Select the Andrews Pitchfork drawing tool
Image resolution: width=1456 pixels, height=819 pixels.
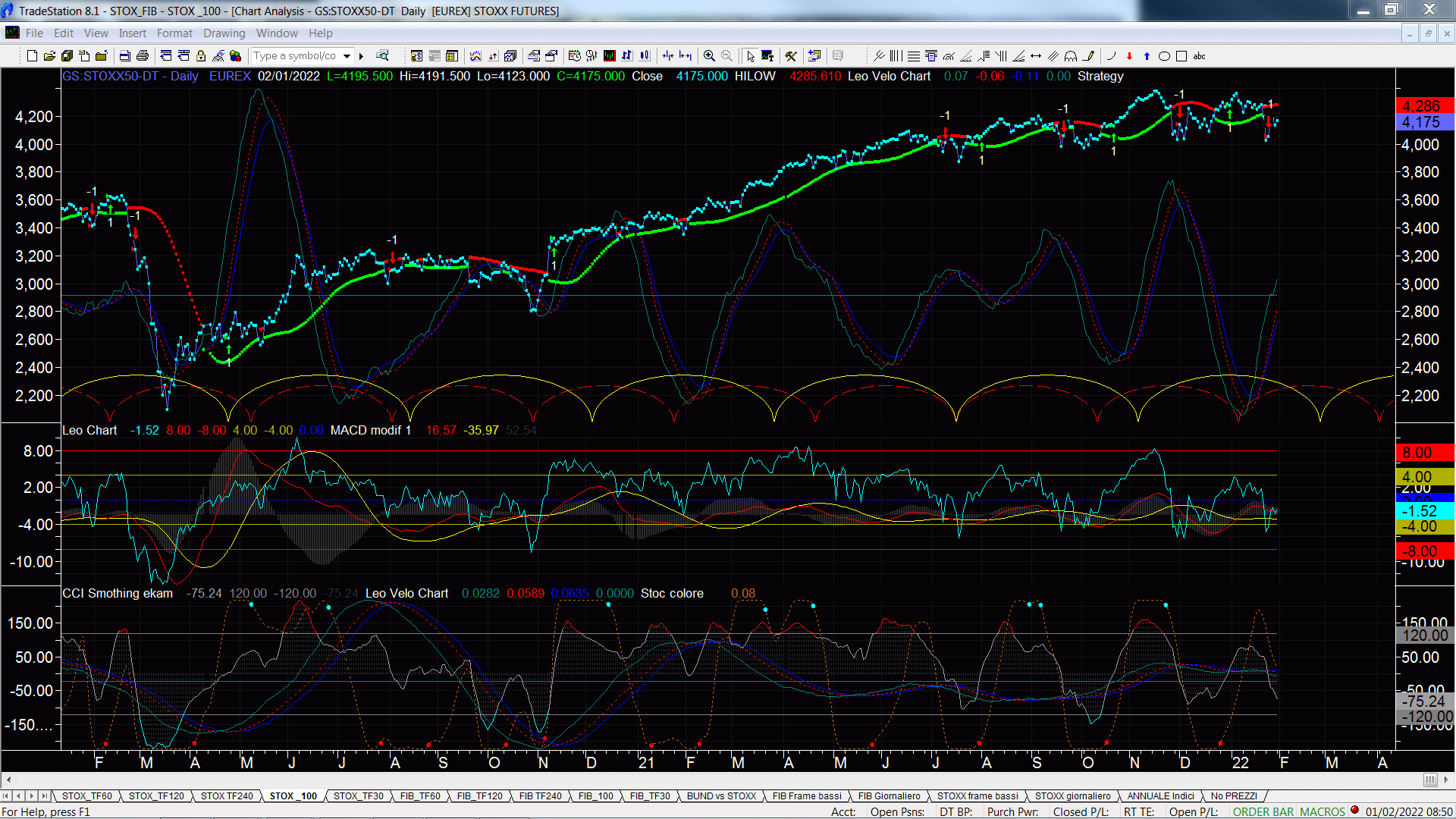tap(879, 56)
